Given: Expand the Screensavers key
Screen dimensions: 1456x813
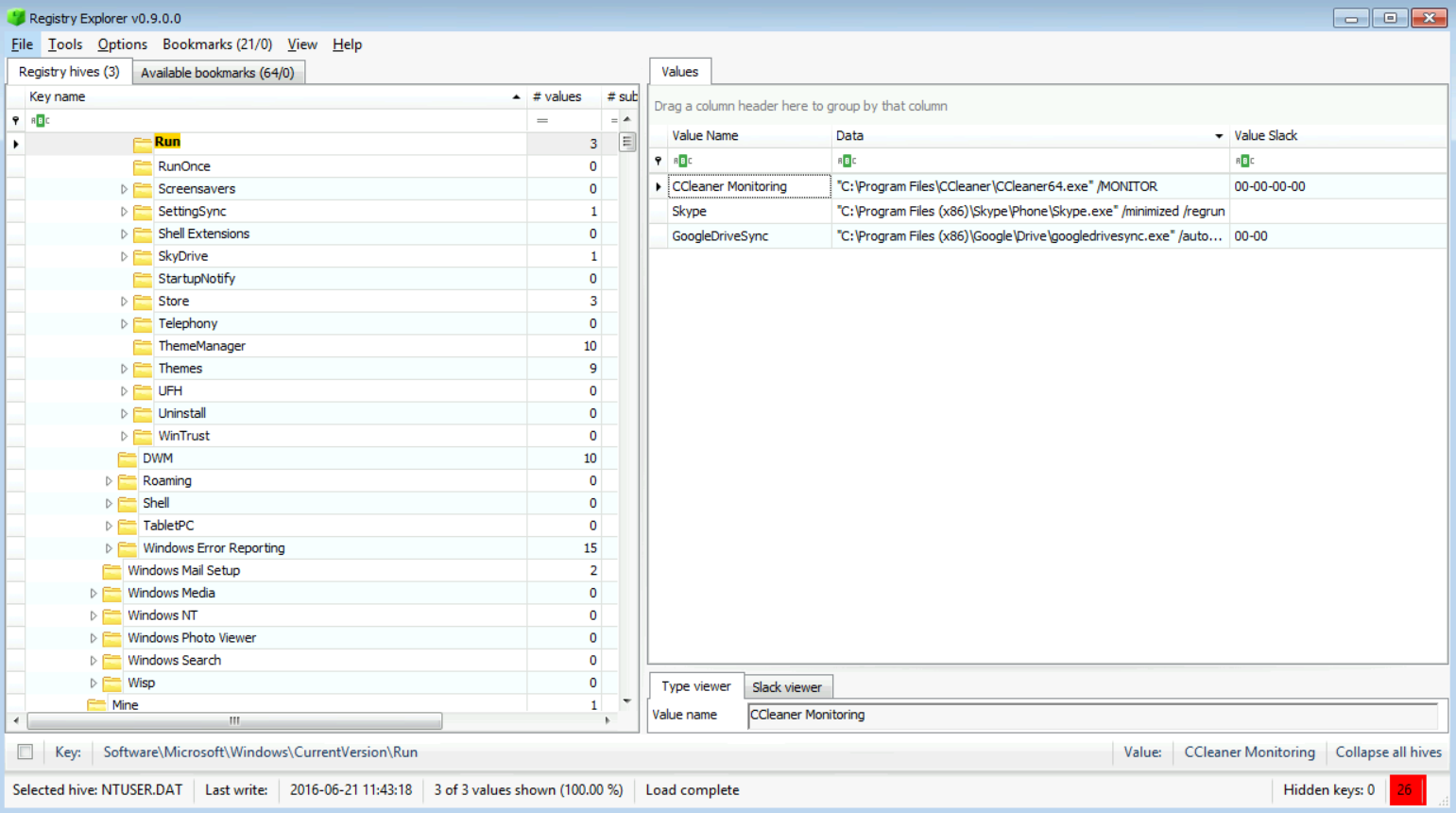Looking at the screenshot, I should [x=124, y=189].
